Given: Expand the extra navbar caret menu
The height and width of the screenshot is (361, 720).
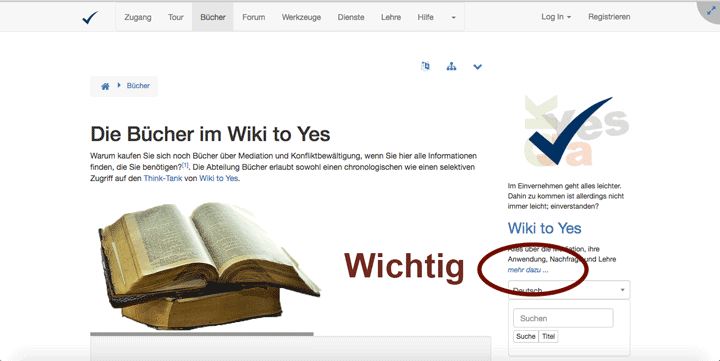Looking at the screenshot, I should tap(453, 17).
